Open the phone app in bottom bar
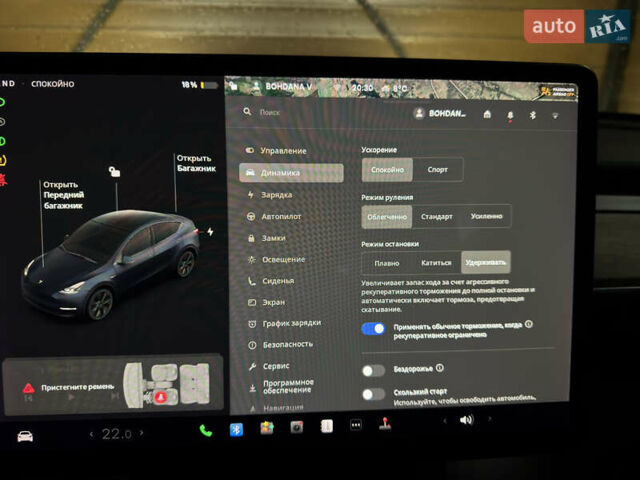 (x=206, y=430)
